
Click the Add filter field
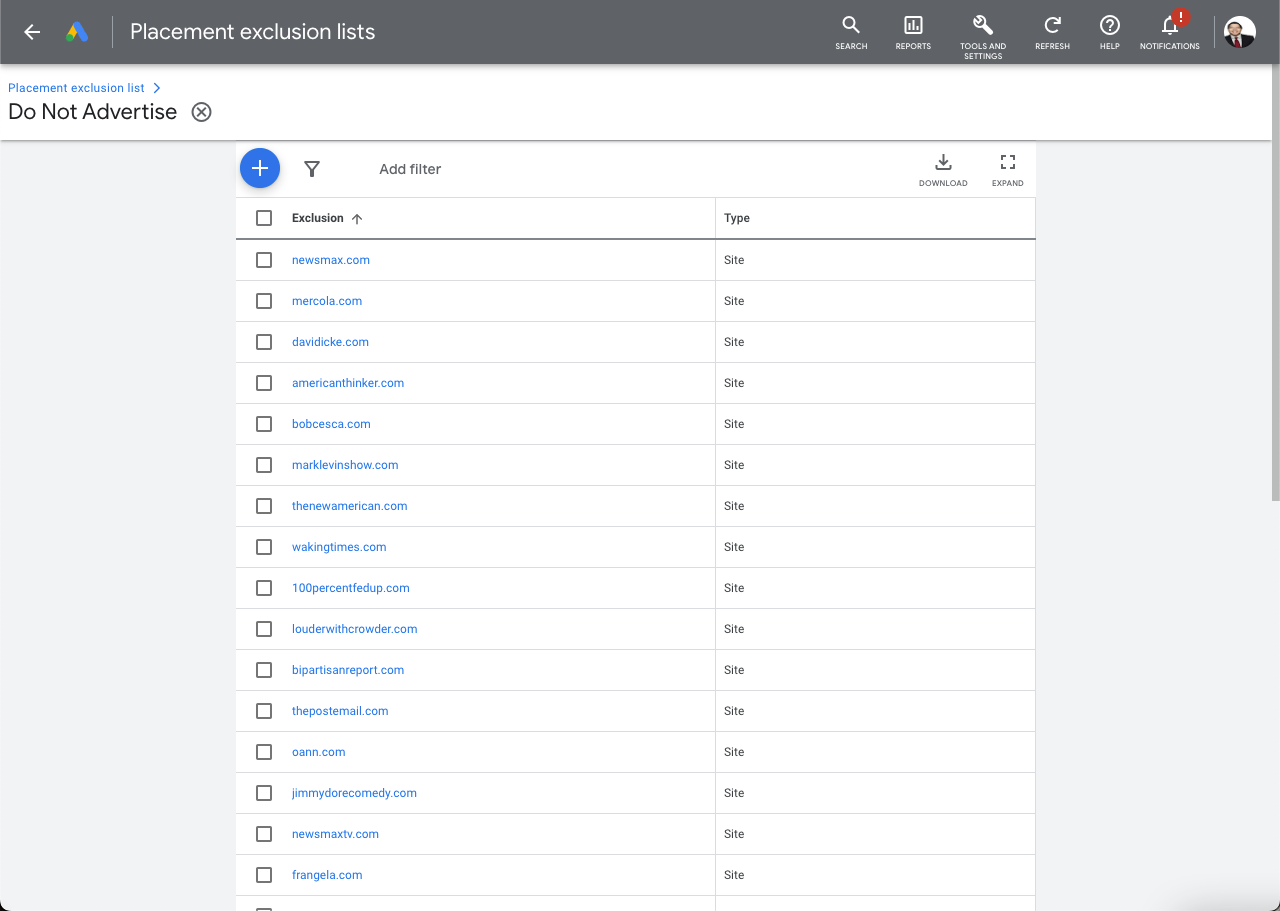click(x=410, y=169)
